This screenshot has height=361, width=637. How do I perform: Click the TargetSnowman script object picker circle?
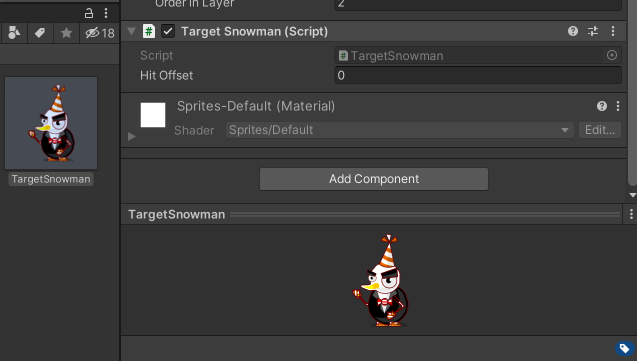pos(612,55)
